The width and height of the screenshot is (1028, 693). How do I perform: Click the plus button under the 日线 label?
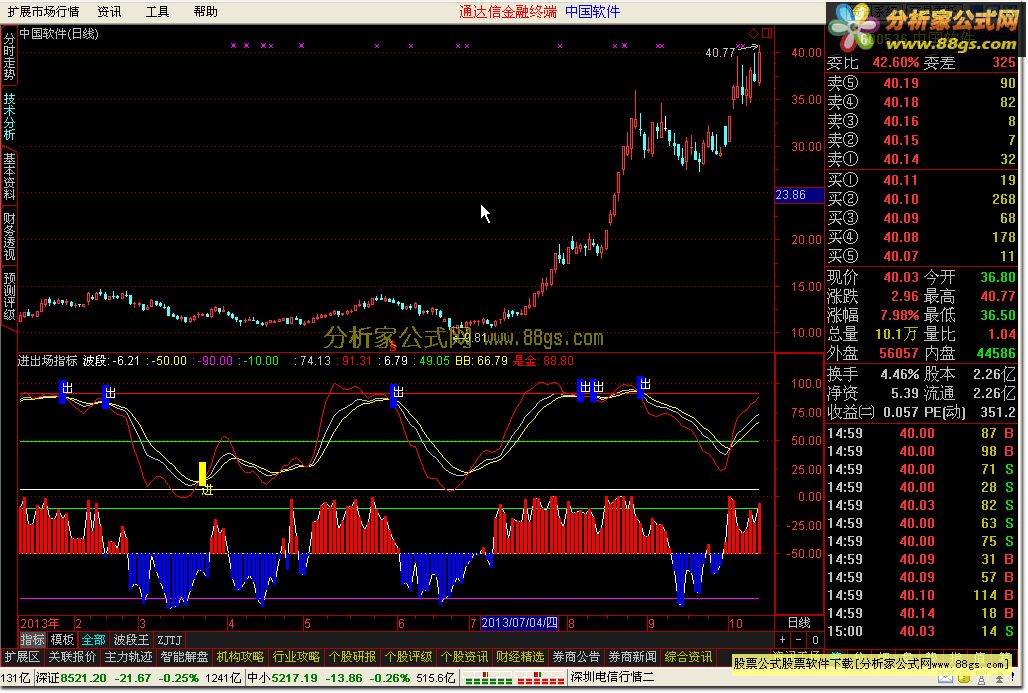(x=783, y=639)
